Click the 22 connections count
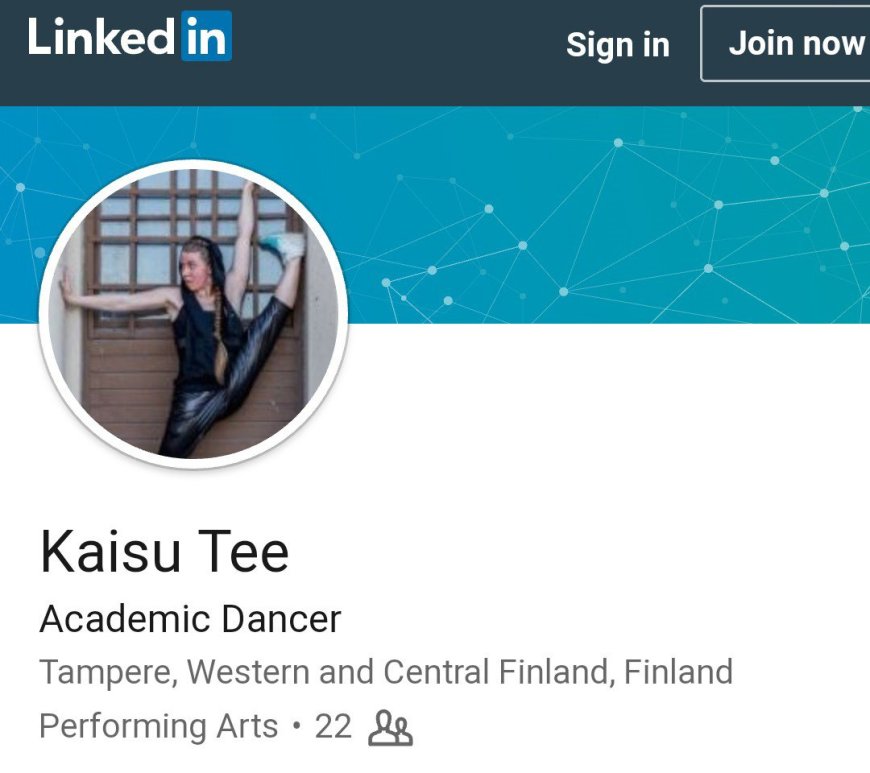 333,726
